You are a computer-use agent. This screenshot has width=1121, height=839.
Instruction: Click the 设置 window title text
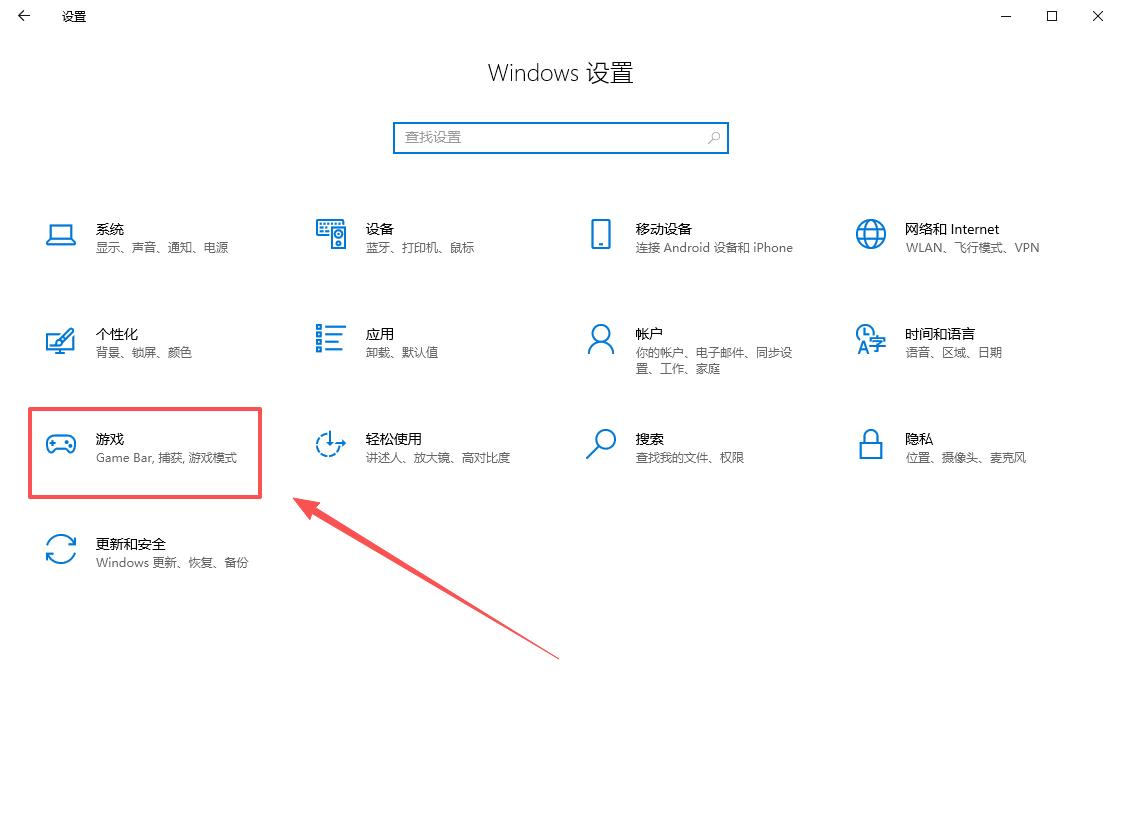point(74,16)
